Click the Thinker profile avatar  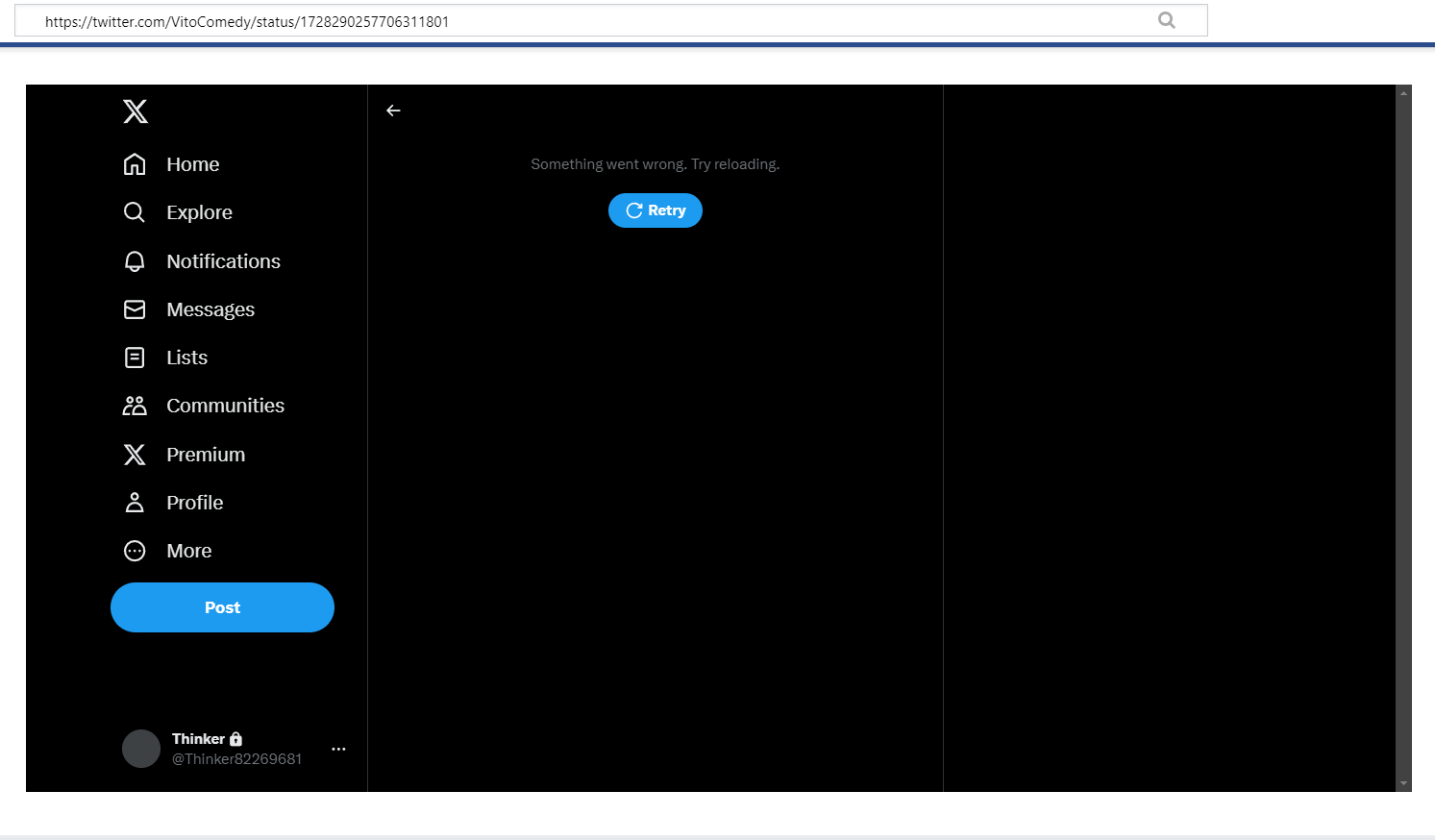pyautogui.click(x=141, y=749)
